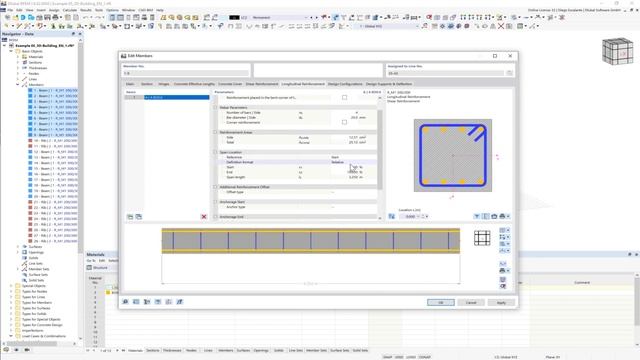
Task: Click the black color swatch in main toolbar
Action: [x=234, y=18]
